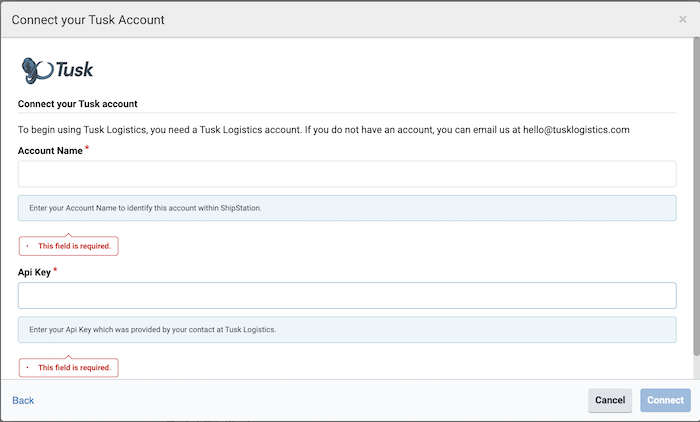Focus the Account Name input field
700x422 pixels.
tap(347, 174)
